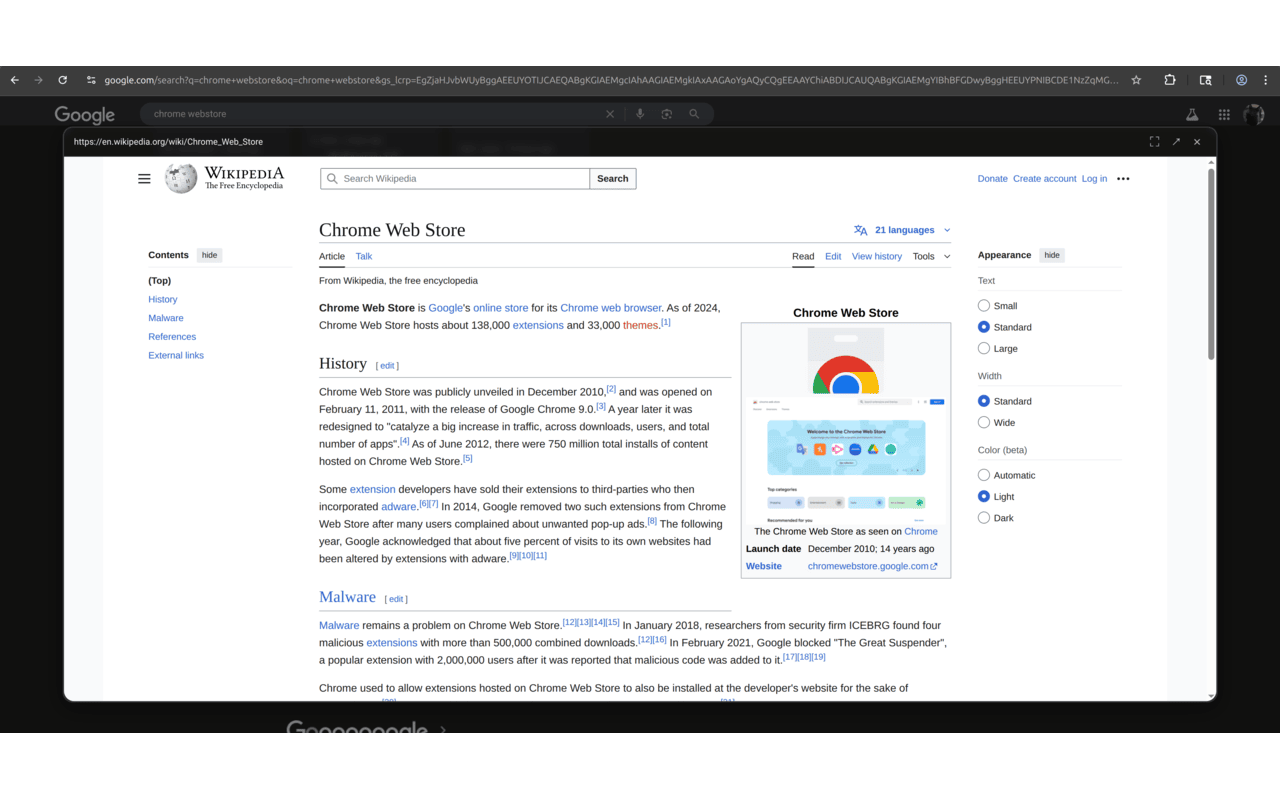The height and width of the screenshot is (800, 1280).
Task: Expand the preview panel to fullscreen
Action: (x=1154, y=142)
